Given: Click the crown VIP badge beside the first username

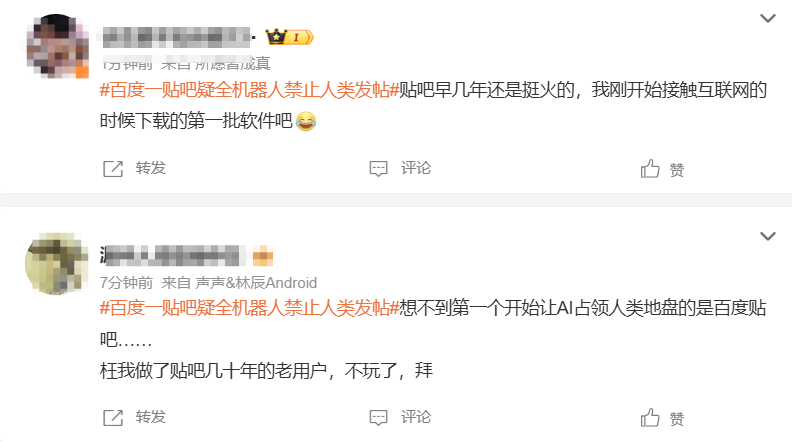Looking at the screenshot, I should coord(289,37).
